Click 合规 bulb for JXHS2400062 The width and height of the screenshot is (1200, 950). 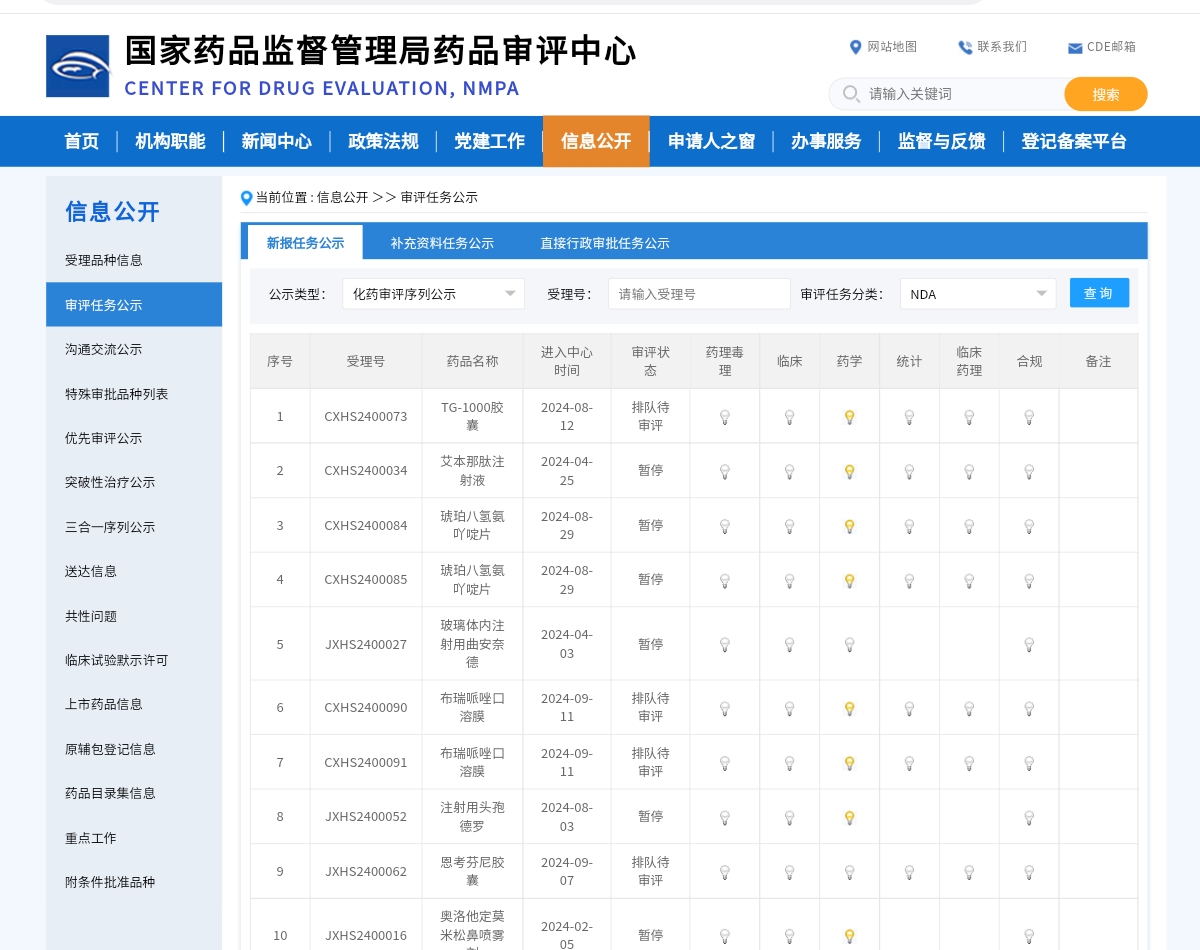coord(1029,872)
